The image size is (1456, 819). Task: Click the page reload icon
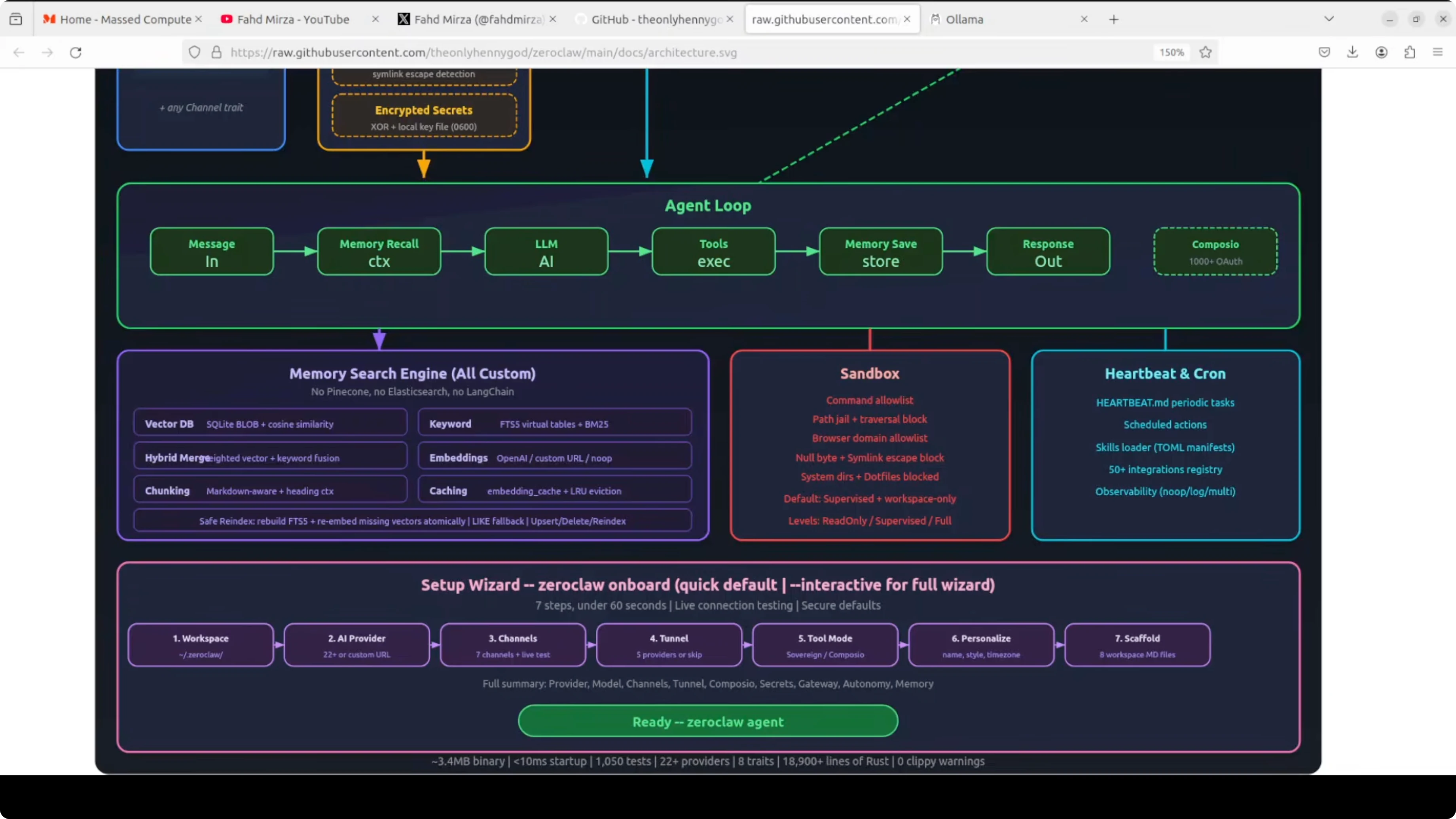(x=76, y=53)
